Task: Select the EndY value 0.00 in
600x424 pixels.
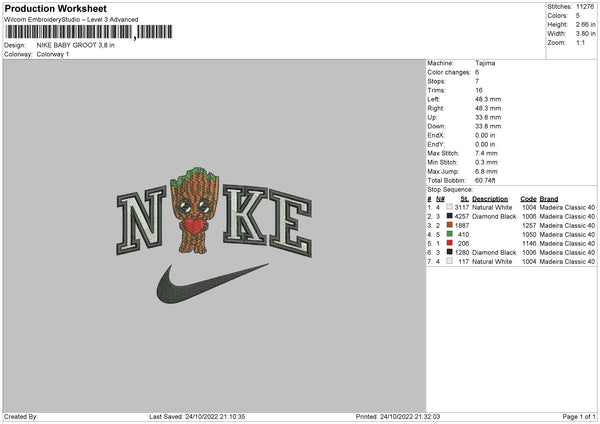Action: click(485, 145)
